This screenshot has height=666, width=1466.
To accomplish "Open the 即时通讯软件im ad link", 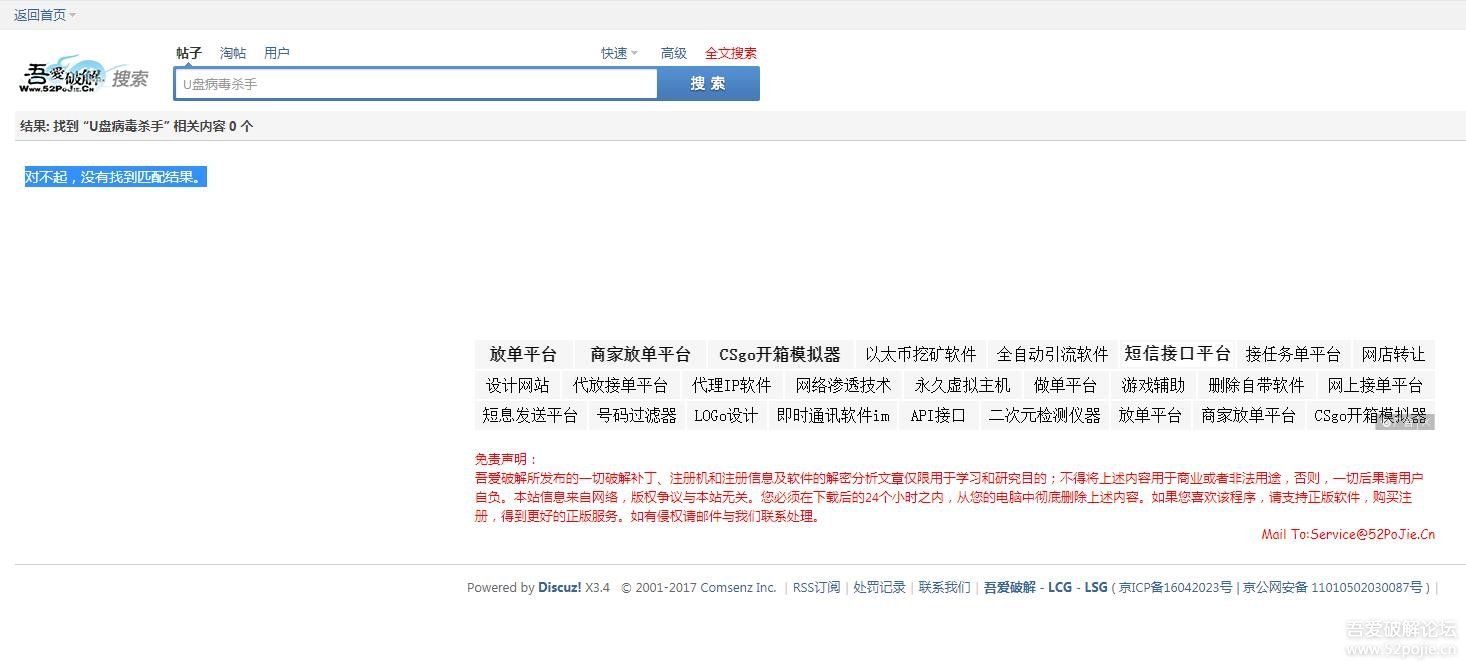I will pos(833,415).
